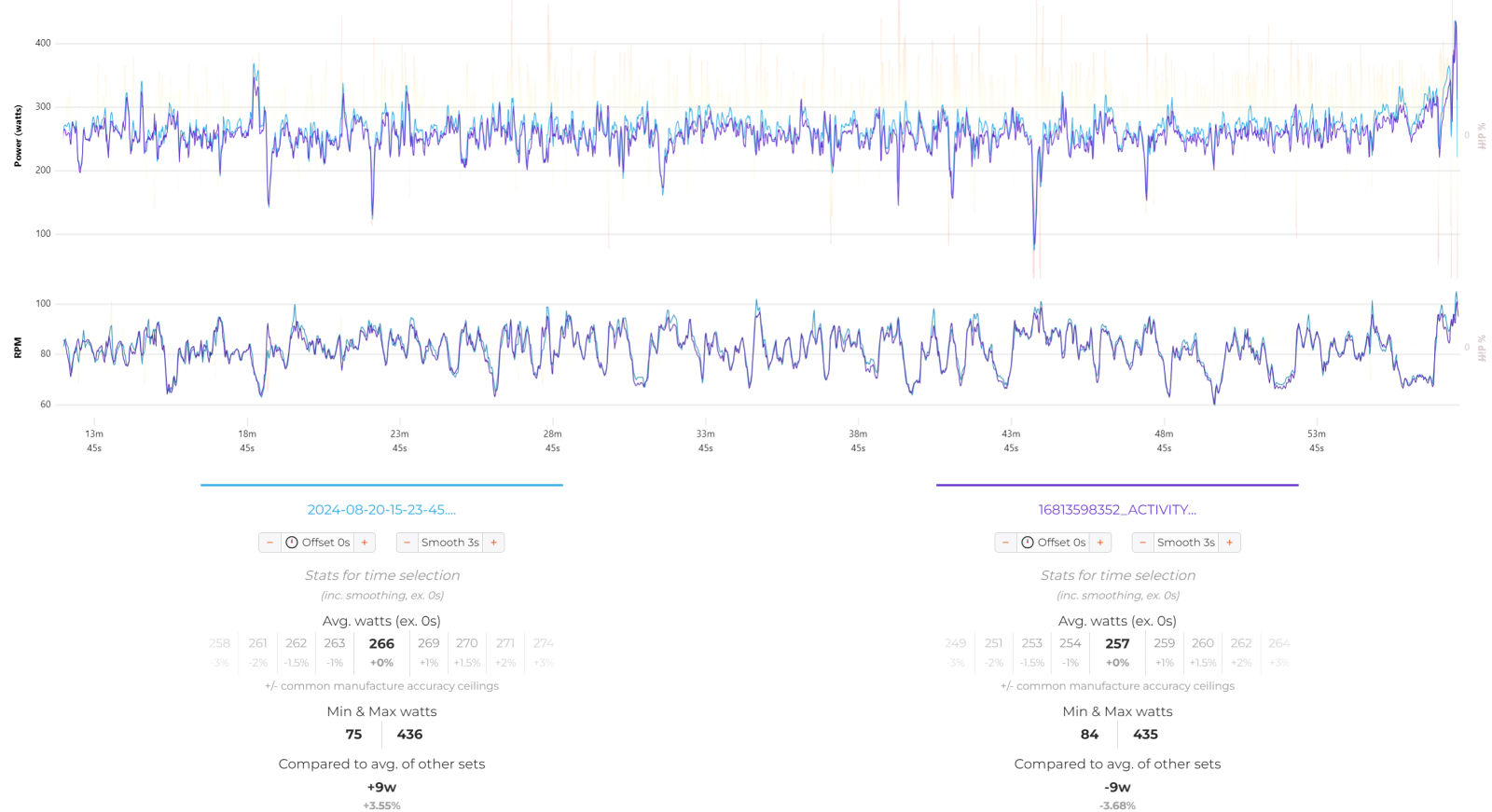Click the 75 minimum watts value

[353, 735]
